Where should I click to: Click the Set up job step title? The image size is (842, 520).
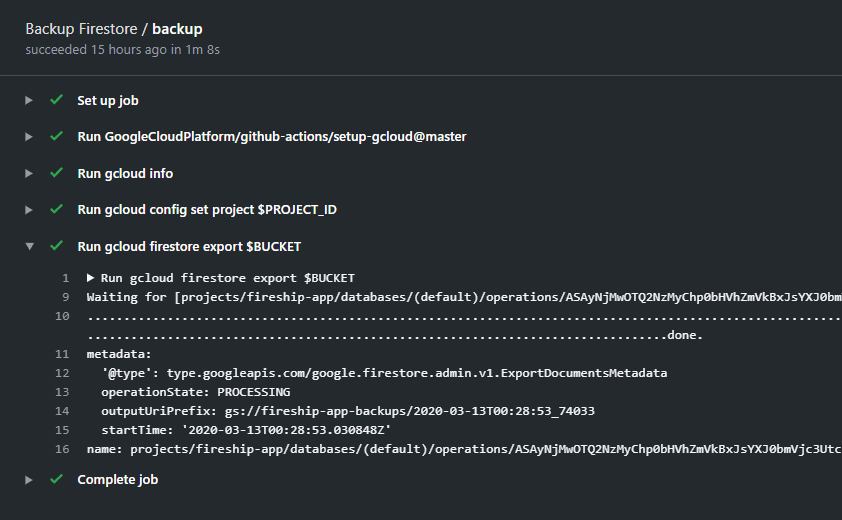pos(107,100)
